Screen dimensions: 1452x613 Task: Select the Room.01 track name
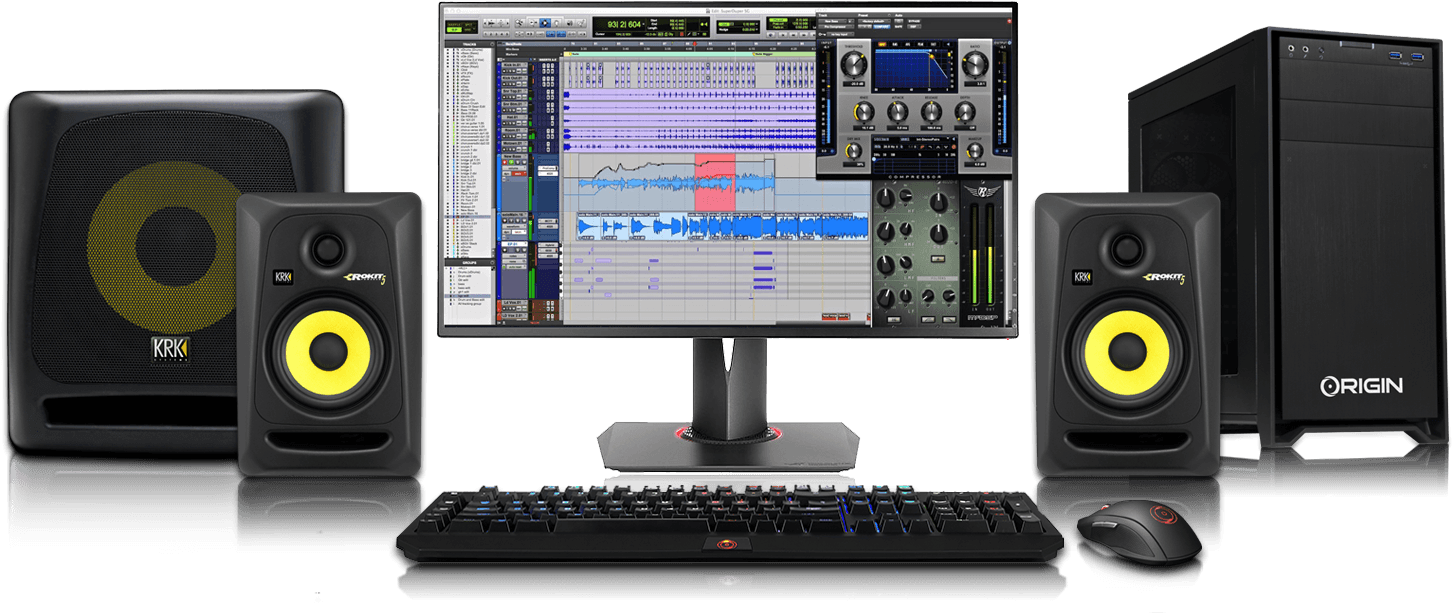(x=514, y=130)
